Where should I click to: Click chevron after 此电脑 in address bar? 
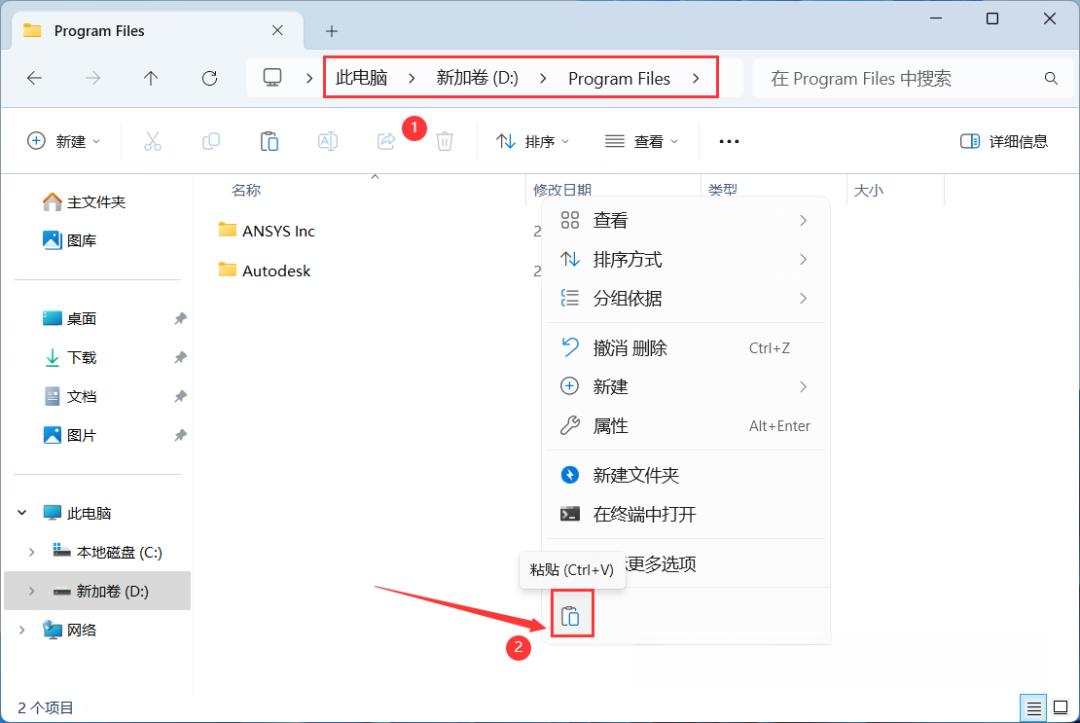pos(411,78)
